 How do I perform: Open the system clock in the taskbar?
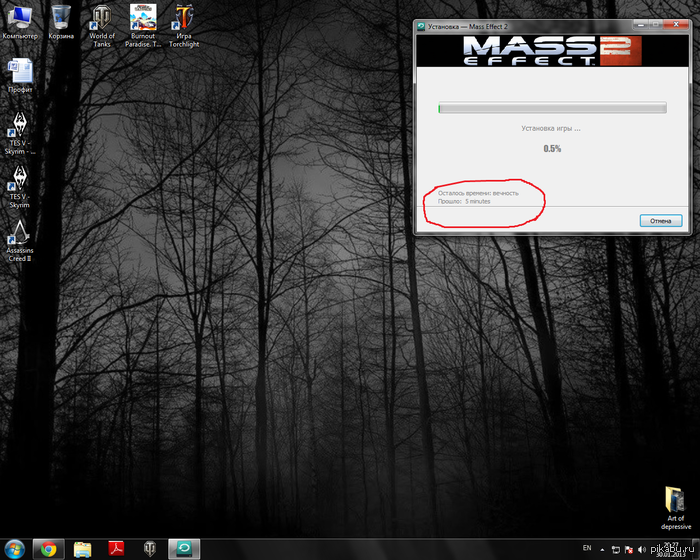(x=667, y=547)
